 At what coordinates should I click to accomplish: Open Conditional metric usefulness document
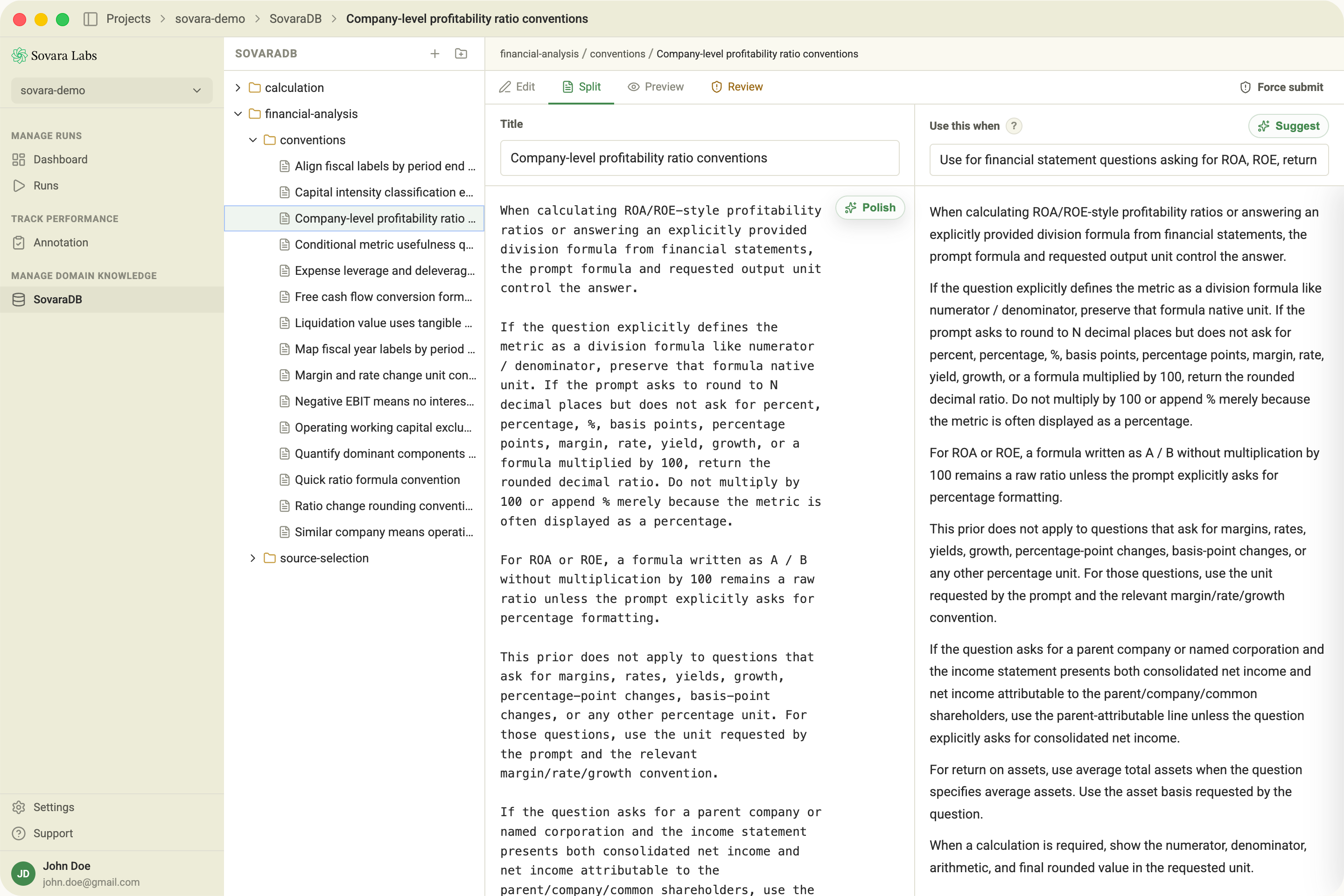[x=354, y=245]
